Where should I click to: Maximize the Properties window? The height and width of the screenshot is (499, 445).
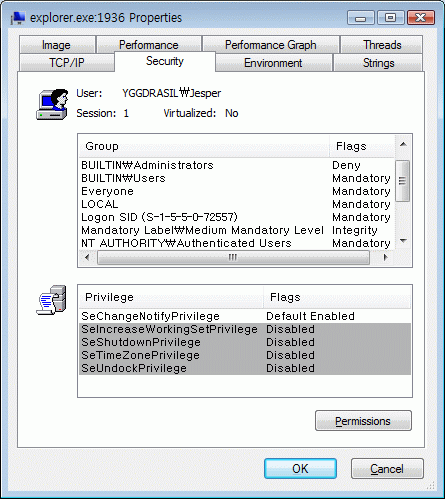click(x=391, y=18)
